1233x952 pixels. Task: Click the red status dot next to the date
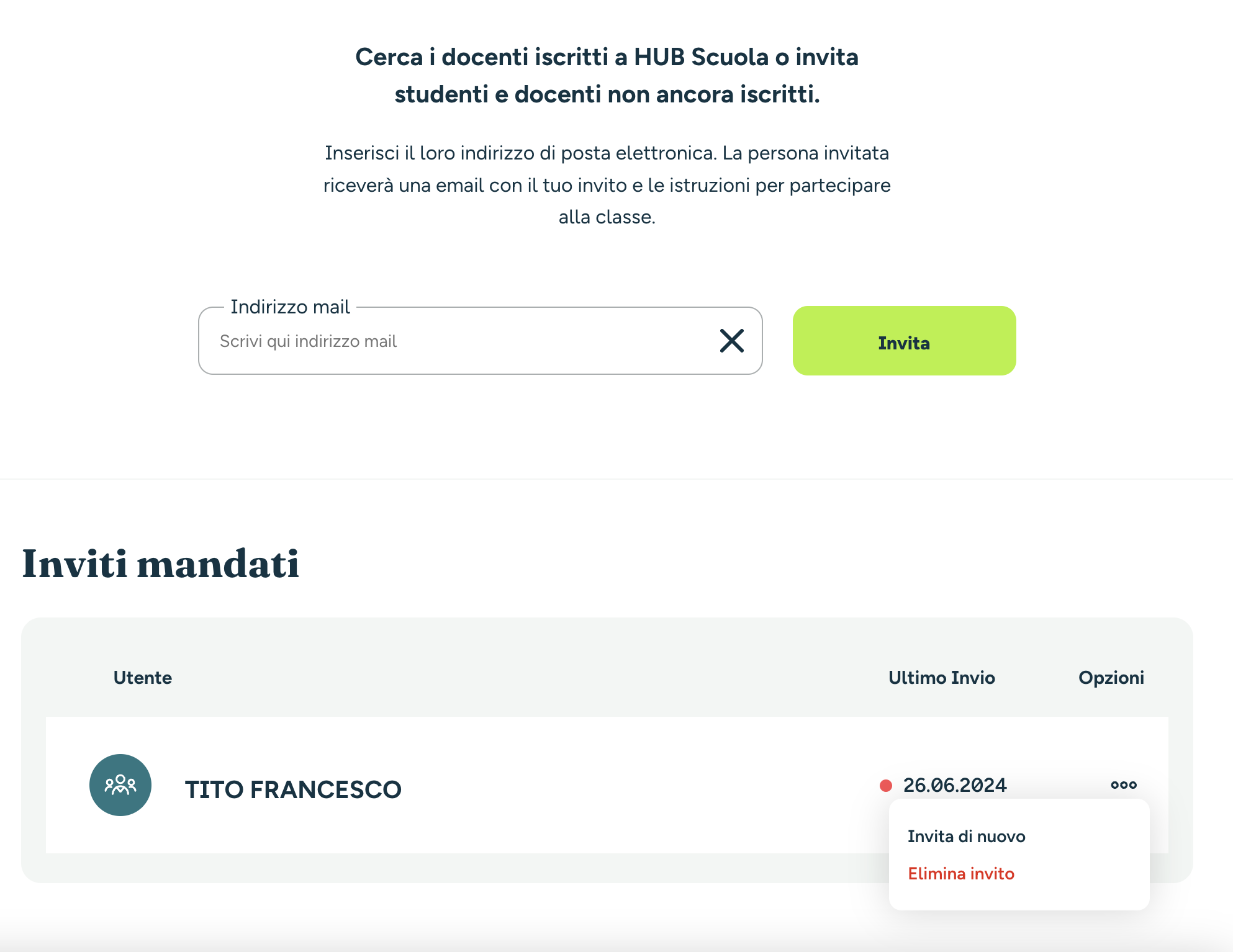click(886, 786)
